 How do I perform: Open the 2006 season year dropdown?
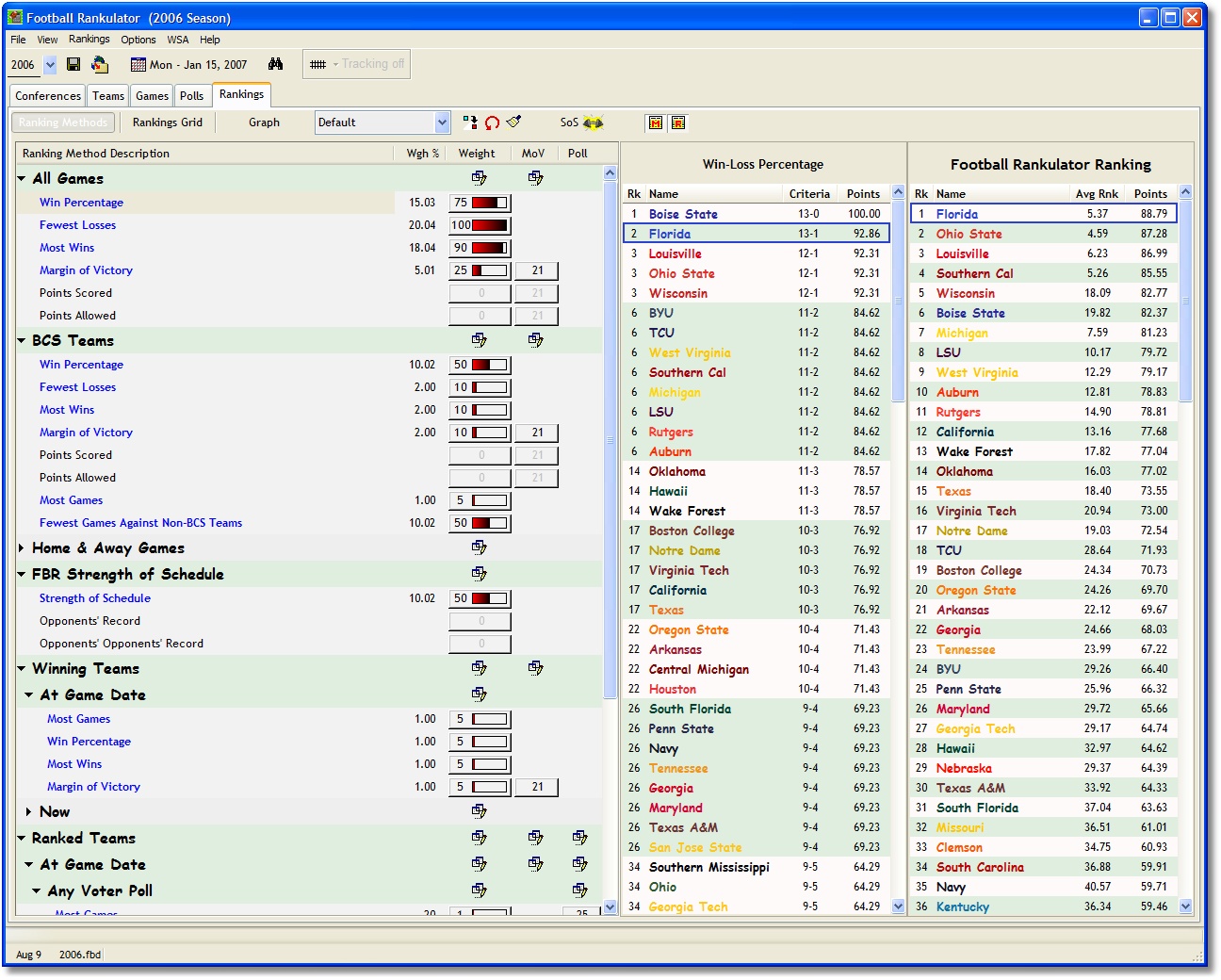(x=50, y=65)
